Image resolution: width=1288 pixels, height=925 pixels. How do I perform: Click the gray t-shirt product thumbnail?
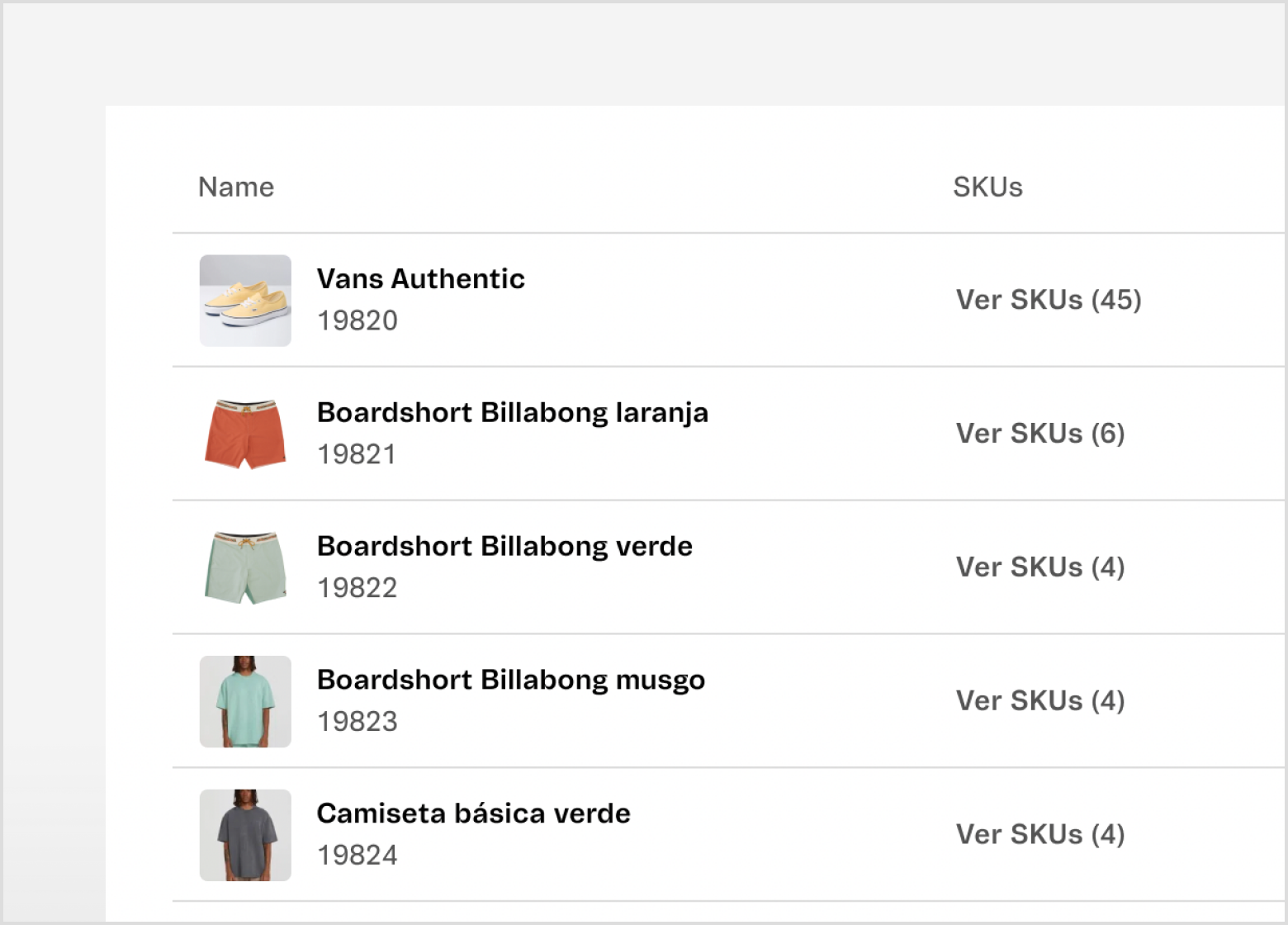(x=245, y=836)
